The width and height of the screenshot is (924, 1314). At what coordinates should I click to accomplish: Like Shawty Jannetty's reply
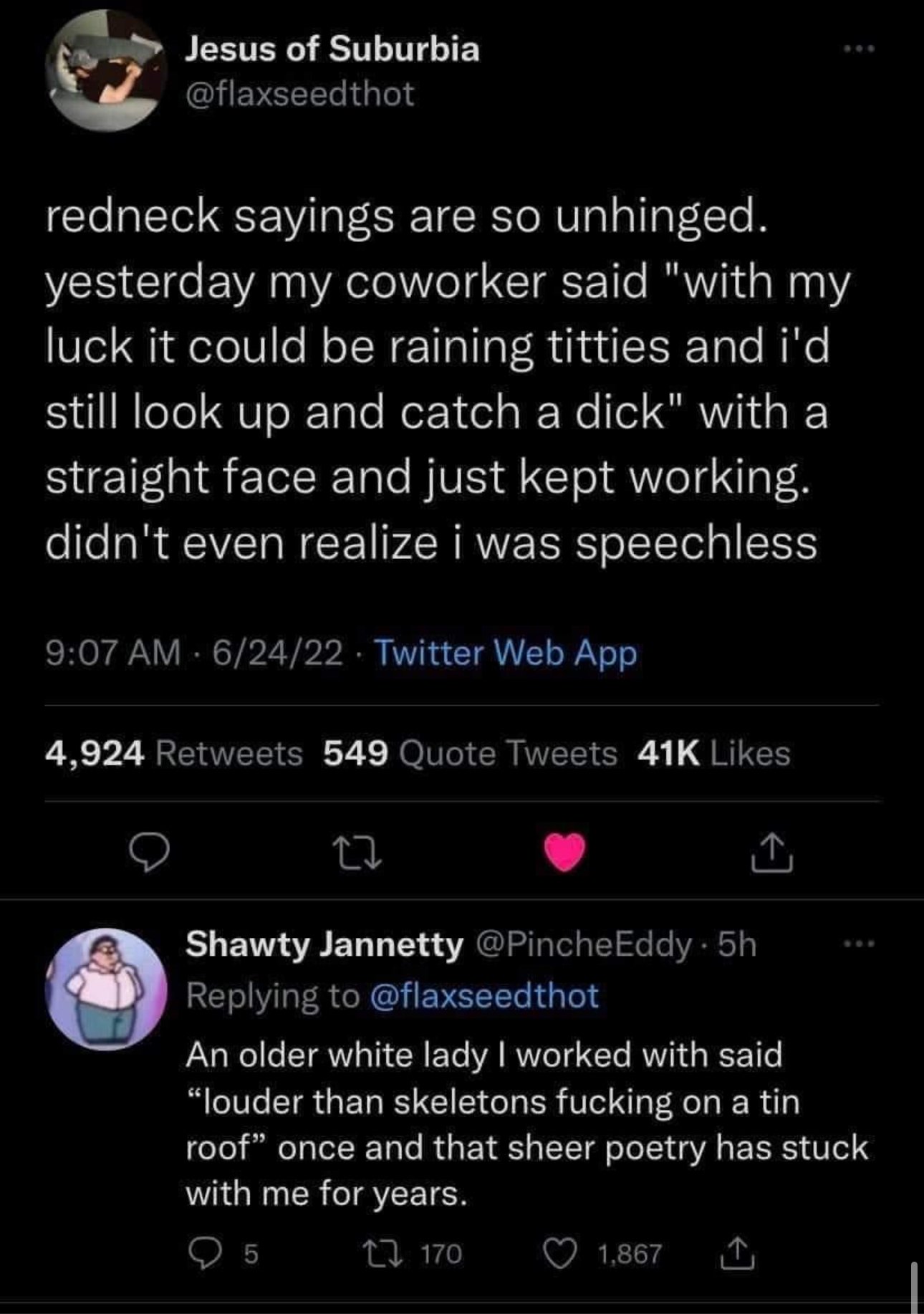559,1254
